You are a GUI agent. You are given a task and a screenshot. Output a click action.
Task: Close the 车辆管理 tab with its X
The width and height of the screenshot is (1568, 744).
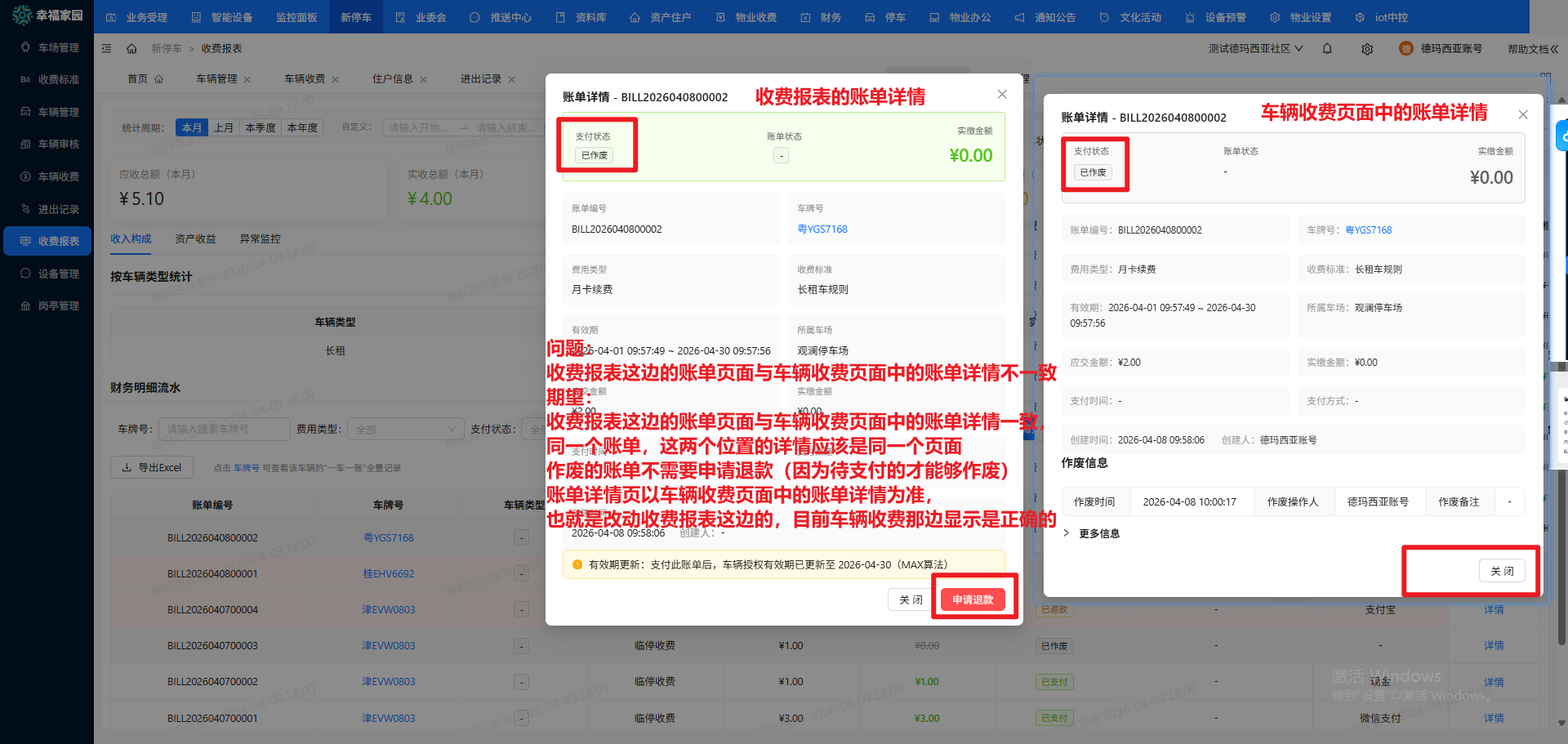pos(247,80)
